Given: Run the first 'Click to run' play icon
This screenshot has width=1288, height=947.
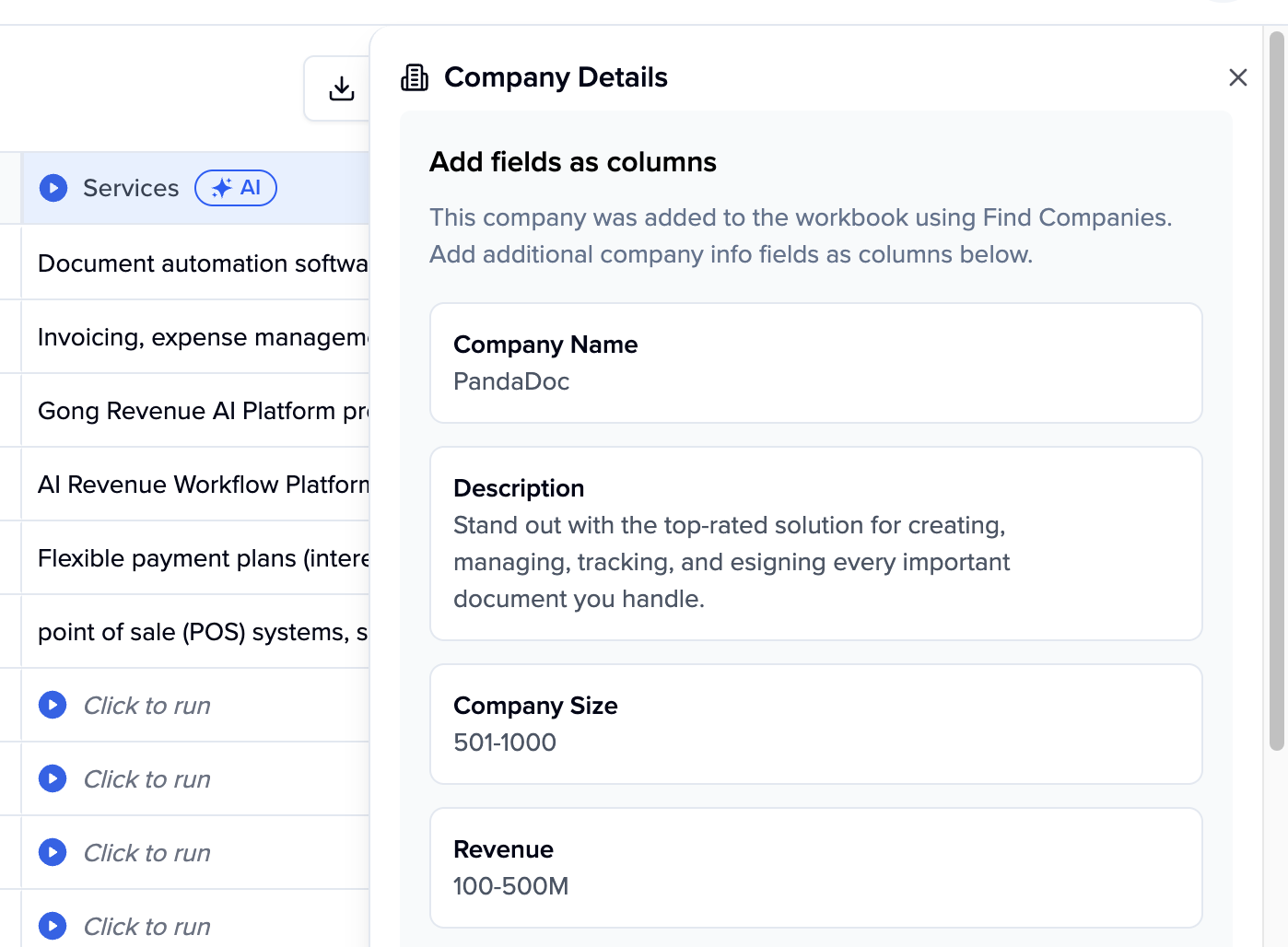Looking at the screenshot, I should [x=53, y=705].
